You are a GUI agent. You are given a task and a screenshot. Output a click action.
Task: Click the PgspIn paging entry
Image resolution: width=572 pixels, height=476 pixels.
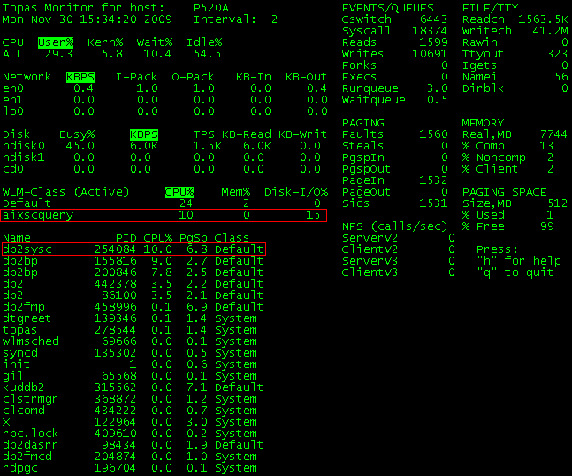pyautogui.click(x=395, y=158)
